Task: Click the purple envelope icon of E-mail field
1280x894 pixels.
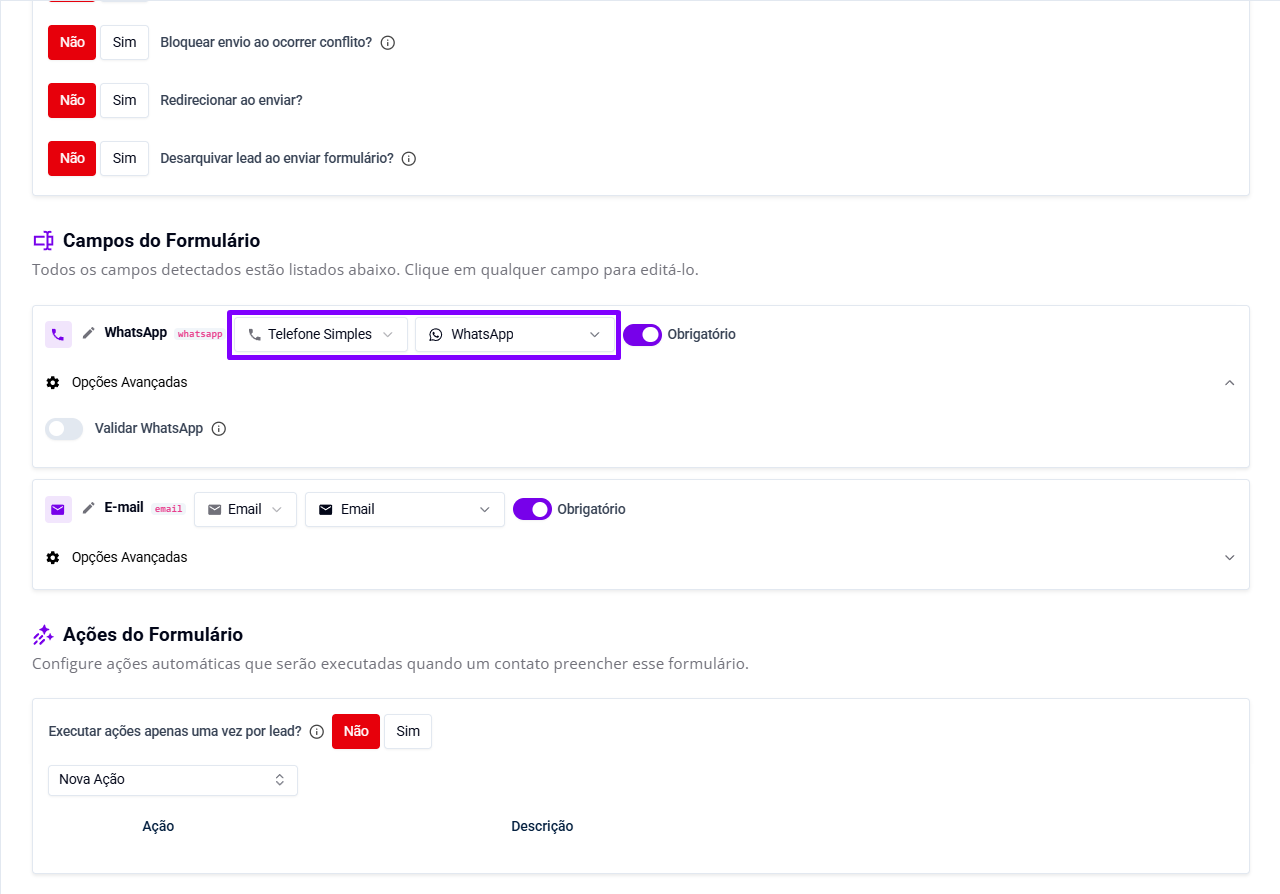Action: [58, 509]
